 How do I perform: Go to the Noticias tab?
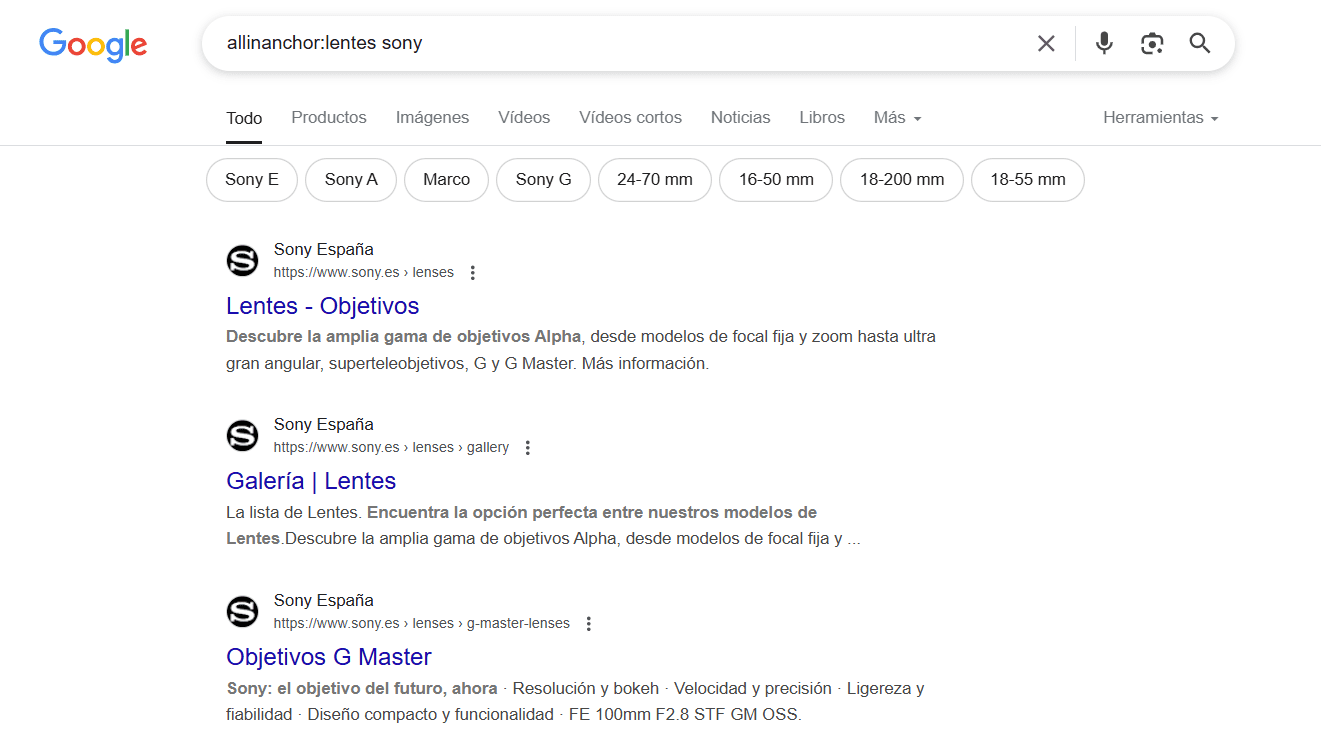pos(740,117)
